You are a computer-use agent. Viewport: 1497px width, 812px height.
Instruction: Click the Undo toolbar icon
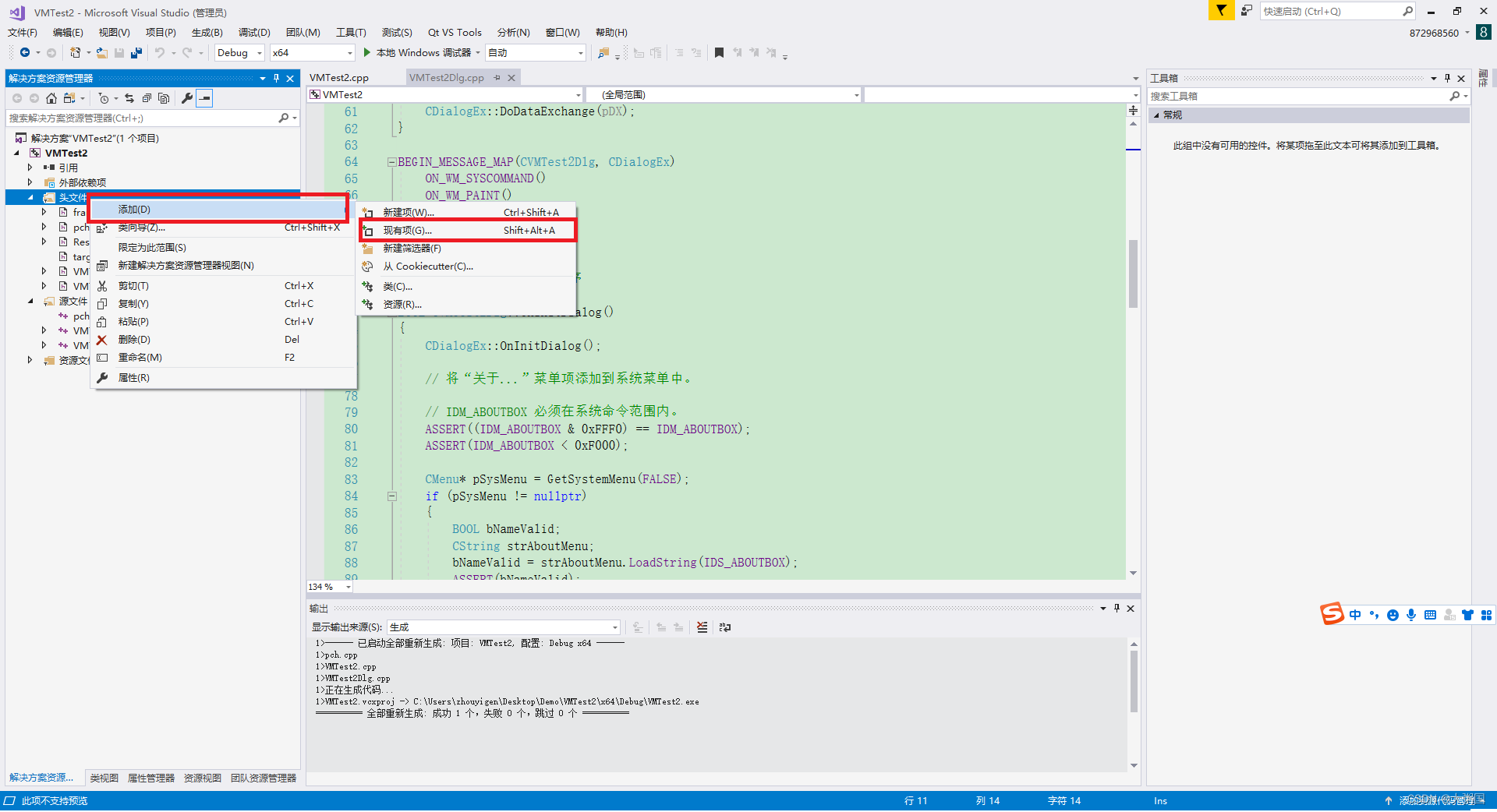(159, 53)
